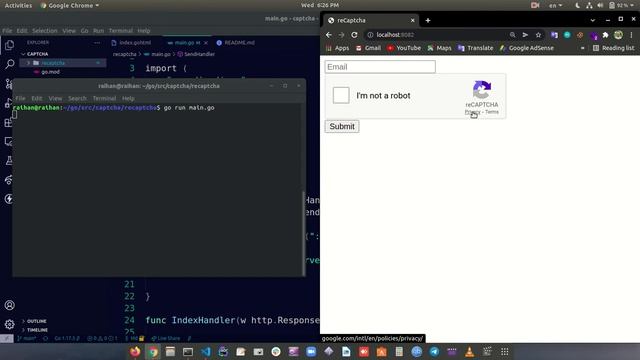640x360 pixels.
Task: Open the Search menu in terminal window
Action: coord(77,98)
